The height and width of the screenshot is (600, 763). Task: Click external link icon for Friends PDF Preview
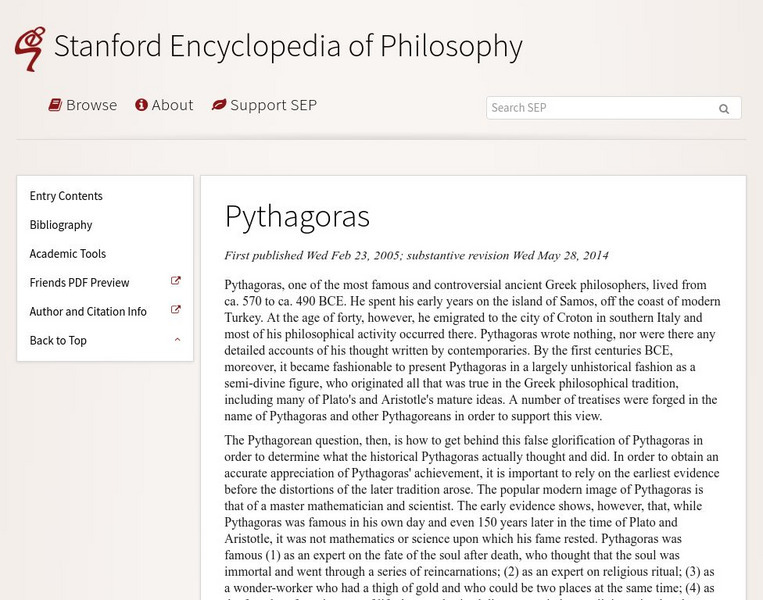coord(176,282)
